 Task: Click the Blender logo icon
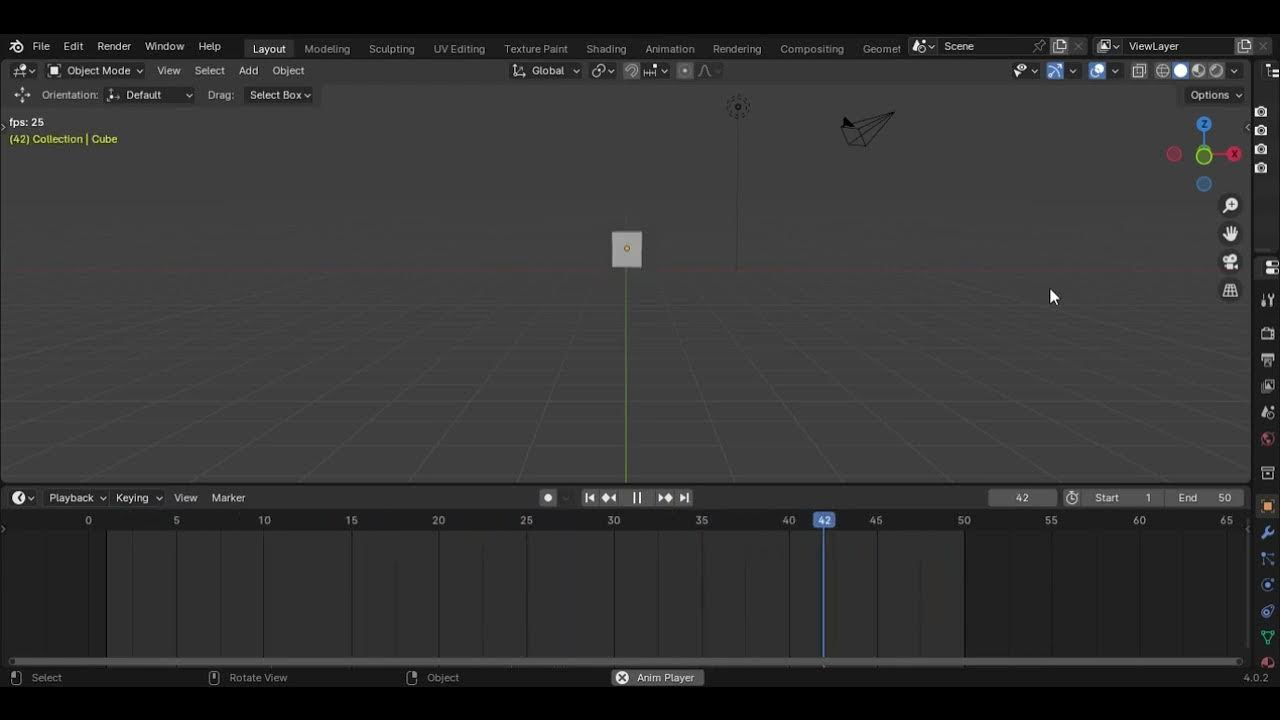[16, 47]
